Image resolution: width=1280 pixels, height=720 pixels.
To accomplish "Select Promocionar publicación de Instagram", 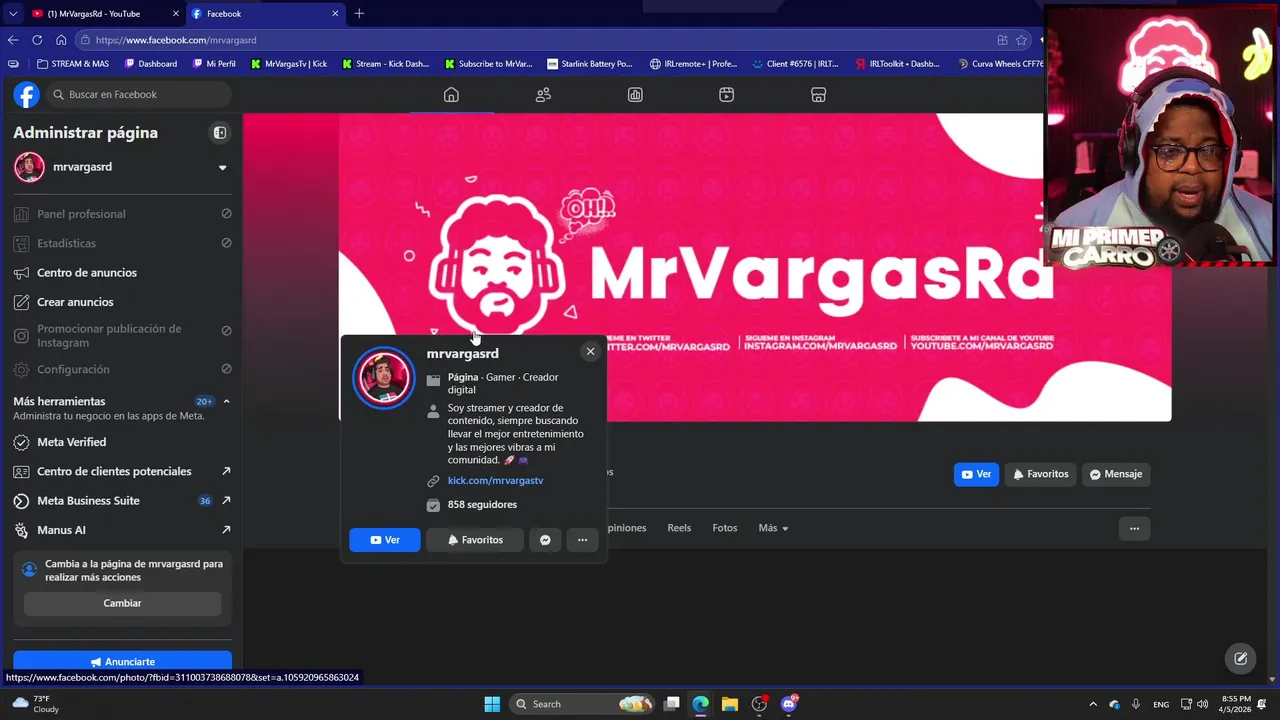I will pos(122,336).
